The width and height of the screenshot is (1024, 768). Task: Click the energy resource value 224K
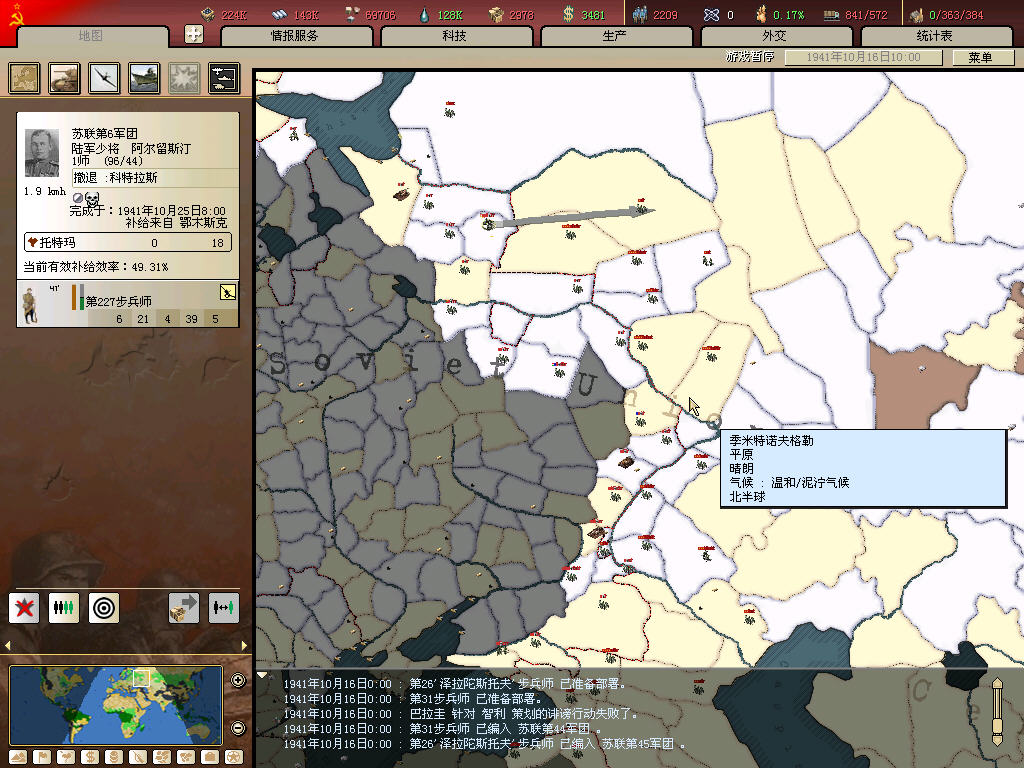234,15
